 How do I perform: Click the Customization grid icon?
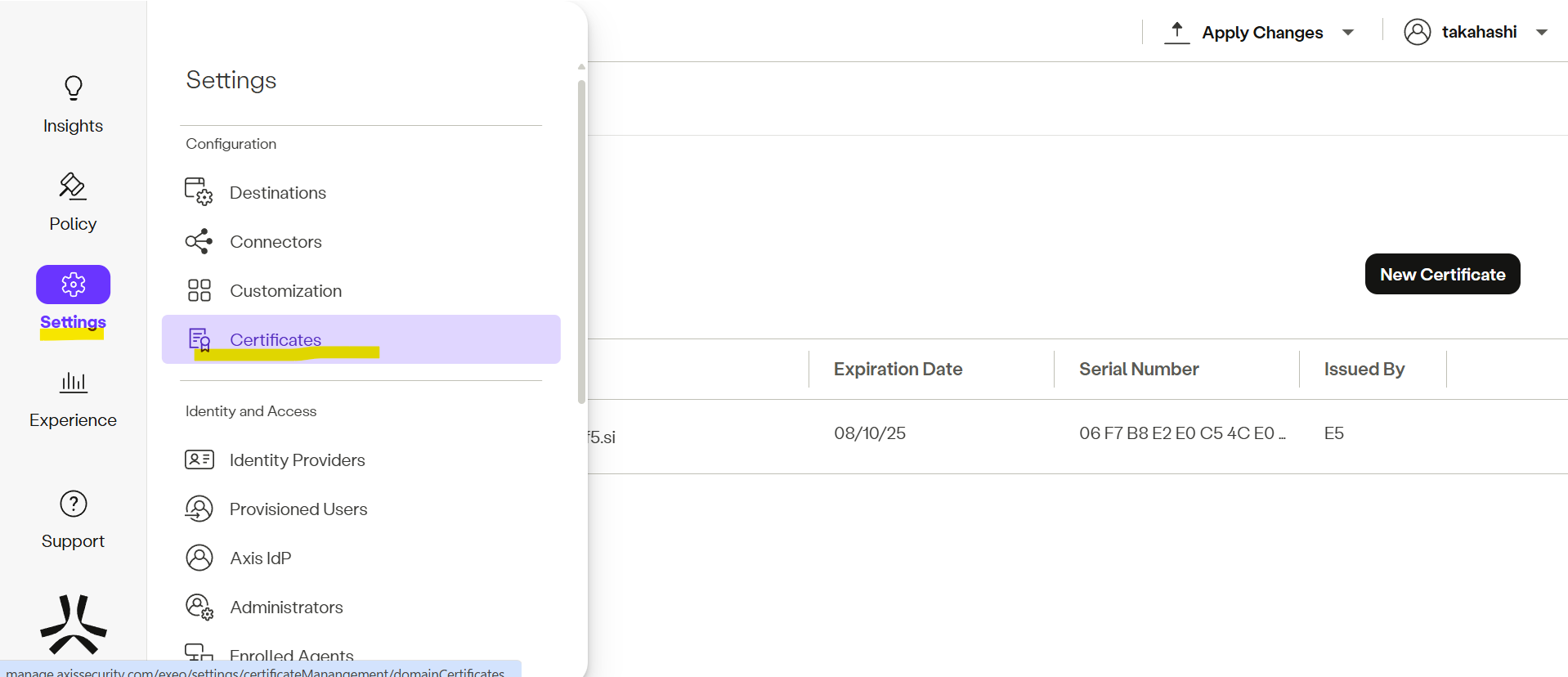(199, 290)
